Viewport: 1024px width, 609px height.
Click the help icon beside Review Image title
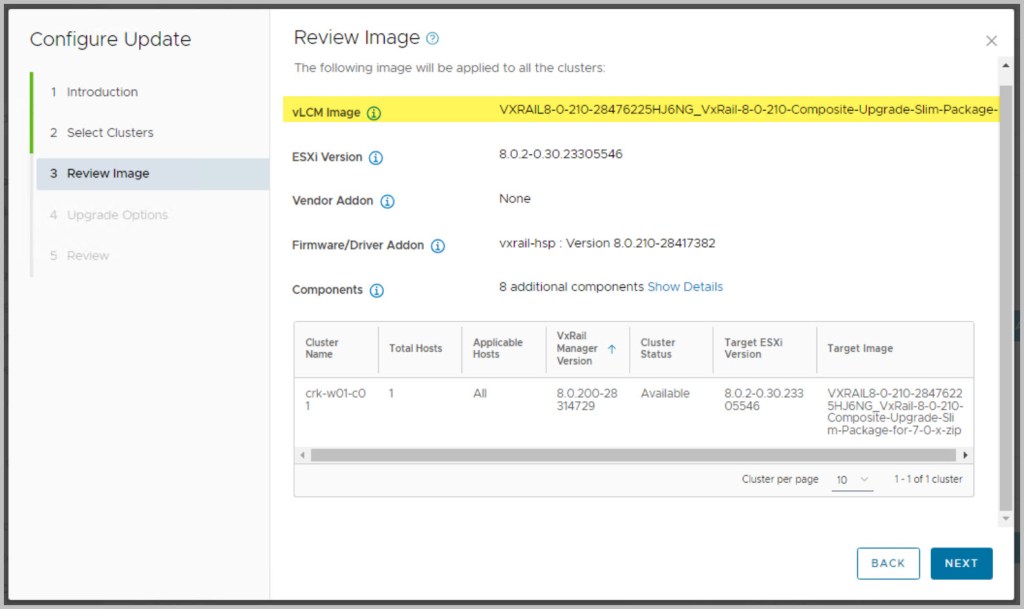click(x=432, y=39)
